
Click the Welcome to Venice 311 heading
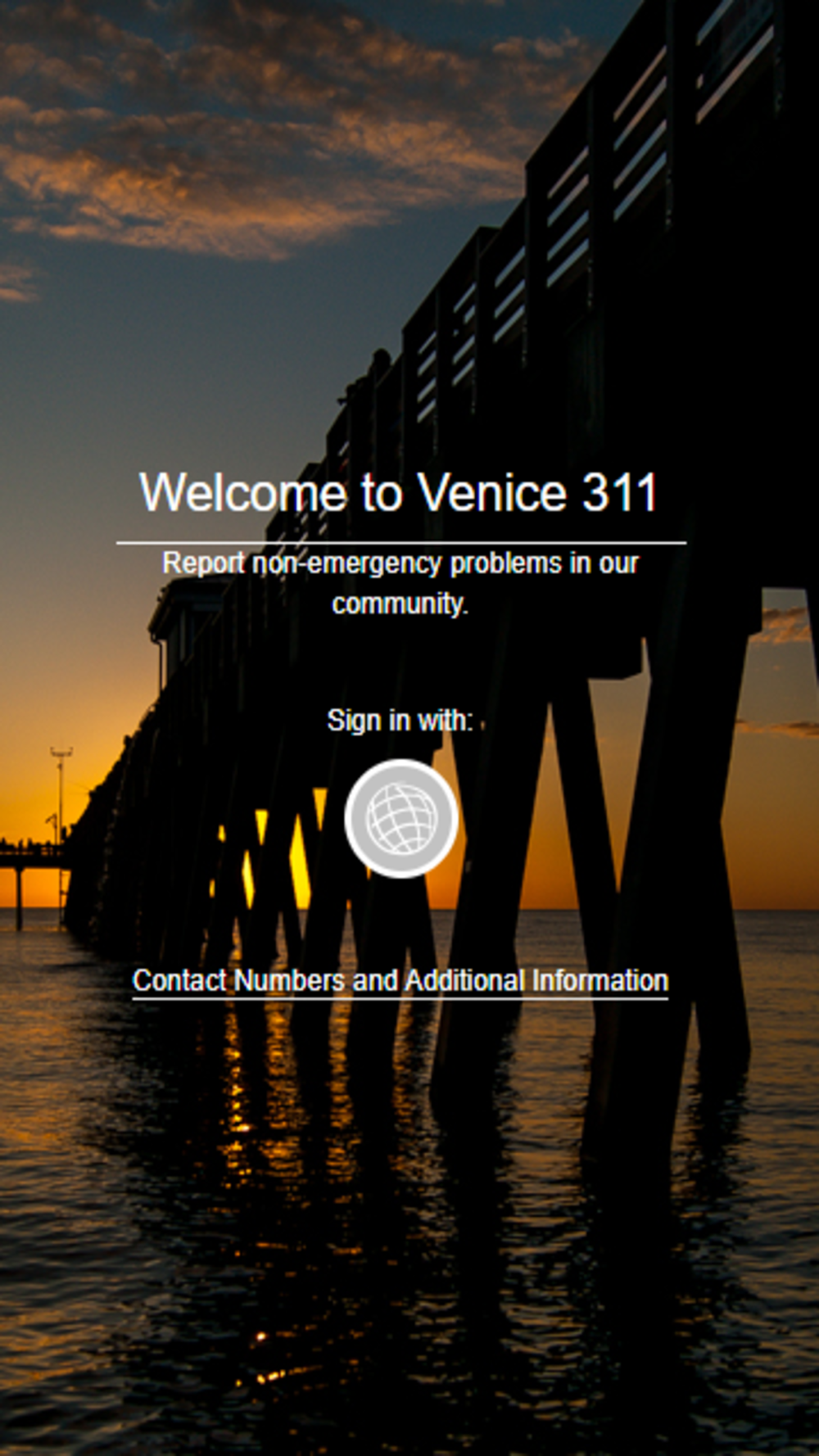pos(399,492)
